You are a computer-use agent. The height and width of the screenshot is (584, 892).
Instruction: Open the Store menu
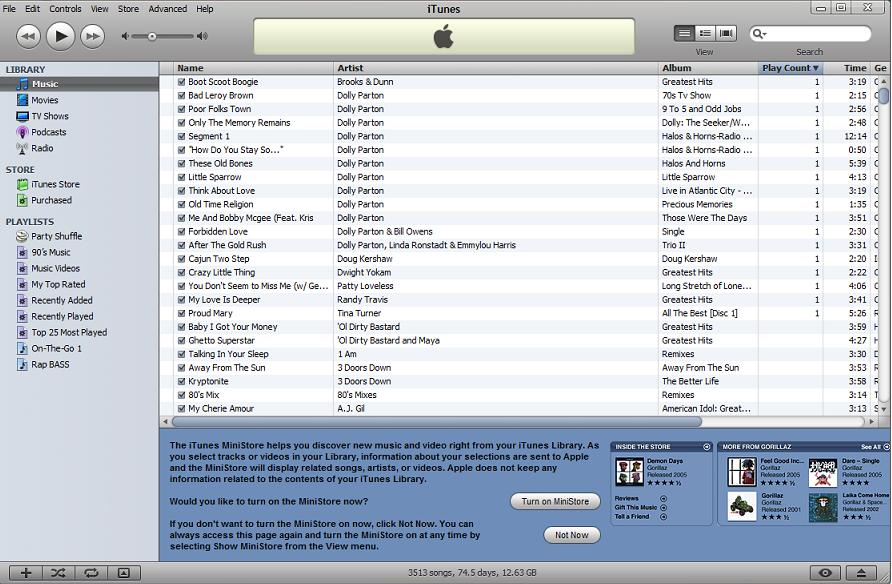(x=128, y=9)
